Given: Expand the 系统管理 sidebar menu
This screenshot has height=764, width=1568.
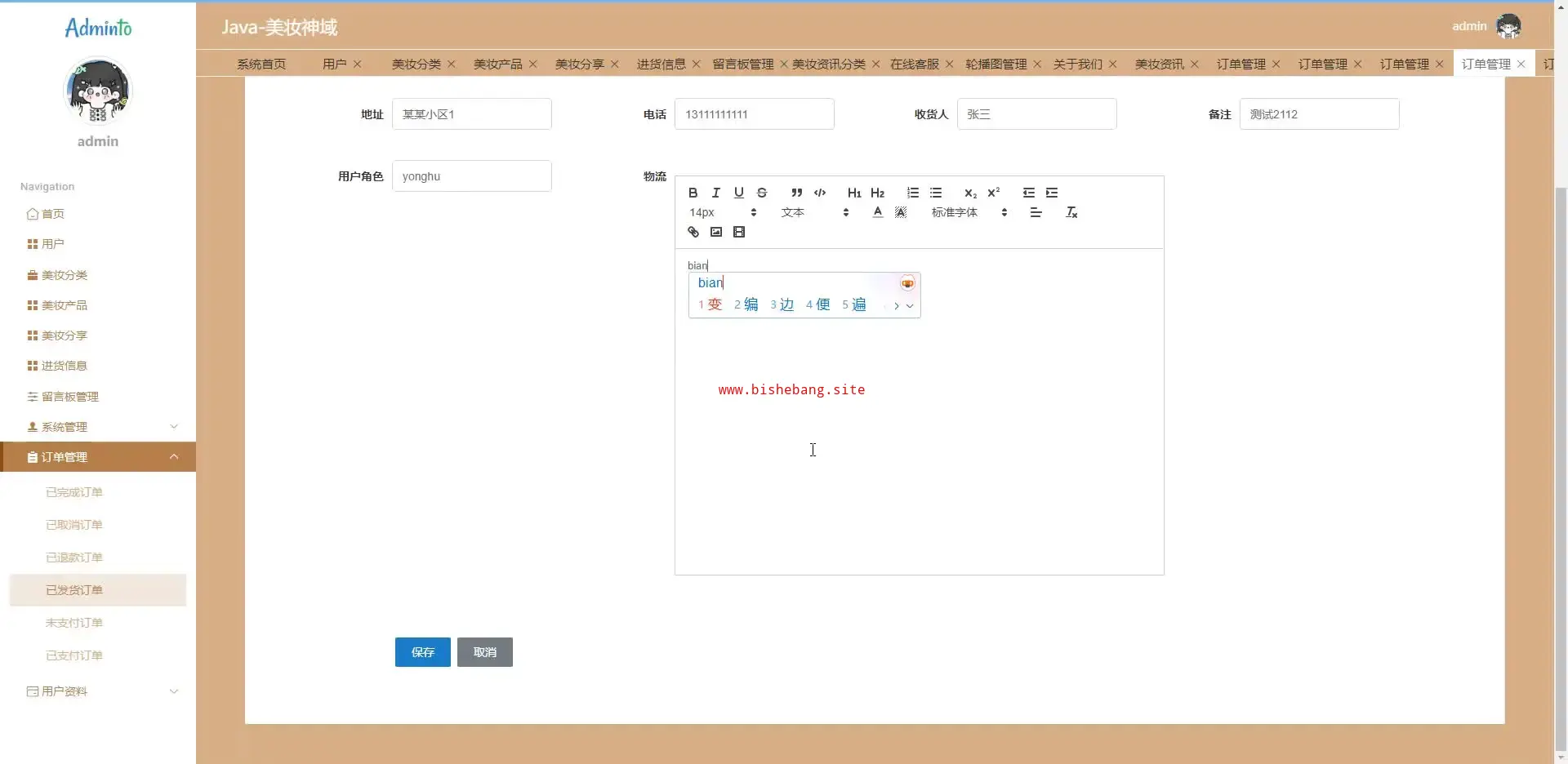Looking at the screenshot, I should point(98,427).
